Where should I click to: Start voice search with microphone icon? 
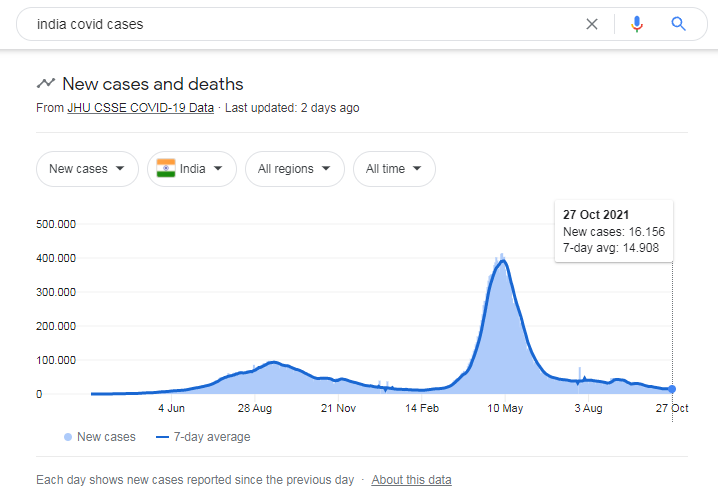point(637,24)
